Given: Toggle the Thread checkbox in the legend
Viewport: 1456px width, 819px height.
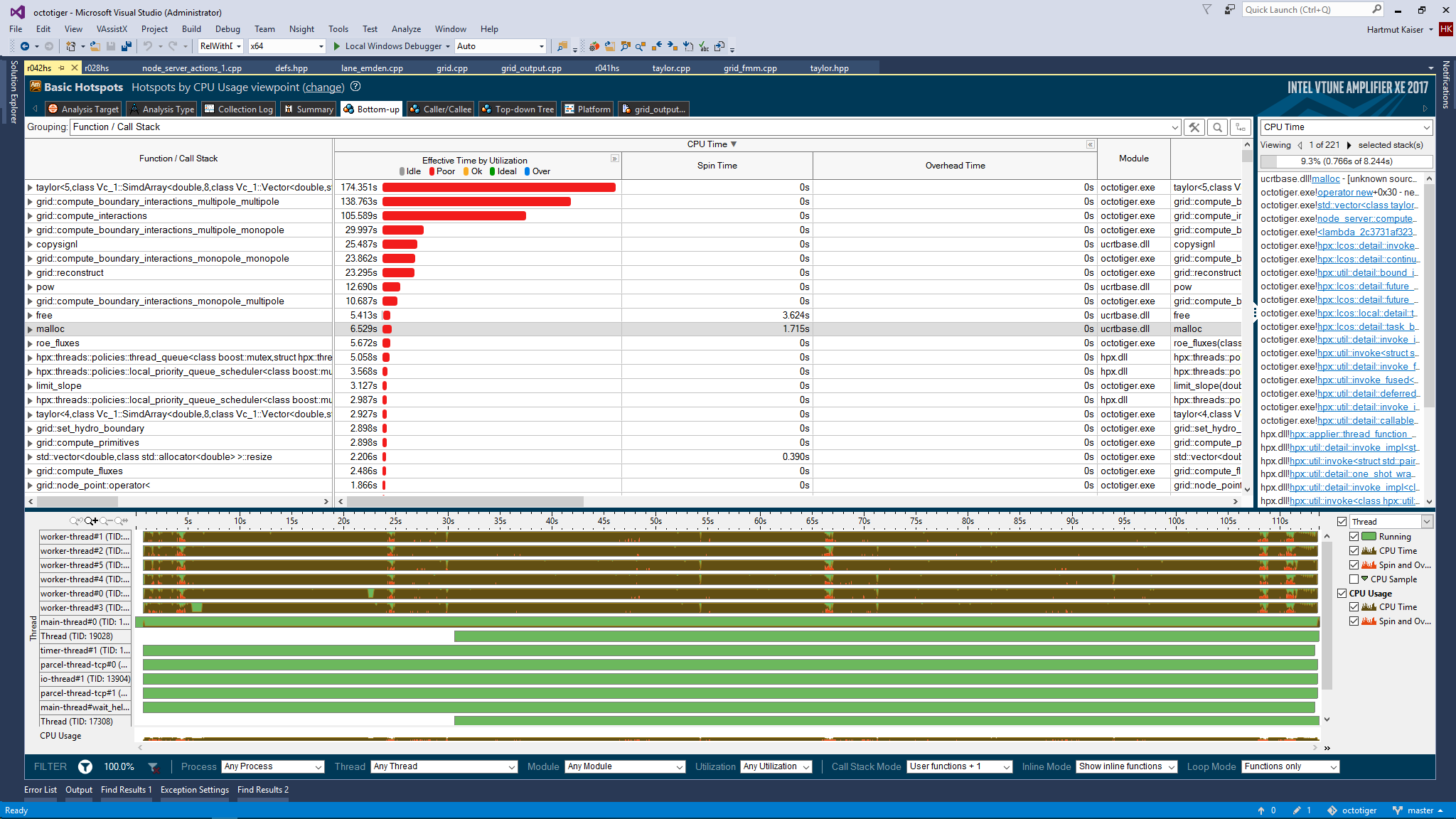Looking at the screenshot, I should [x=1342, y=522].
